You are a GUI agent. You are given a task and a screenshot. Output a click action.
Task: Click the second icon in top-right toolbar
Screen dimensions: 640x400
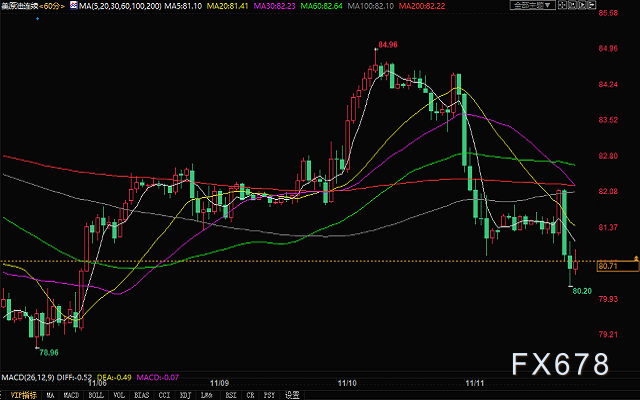pyautogui.click(x=572, y=5)
